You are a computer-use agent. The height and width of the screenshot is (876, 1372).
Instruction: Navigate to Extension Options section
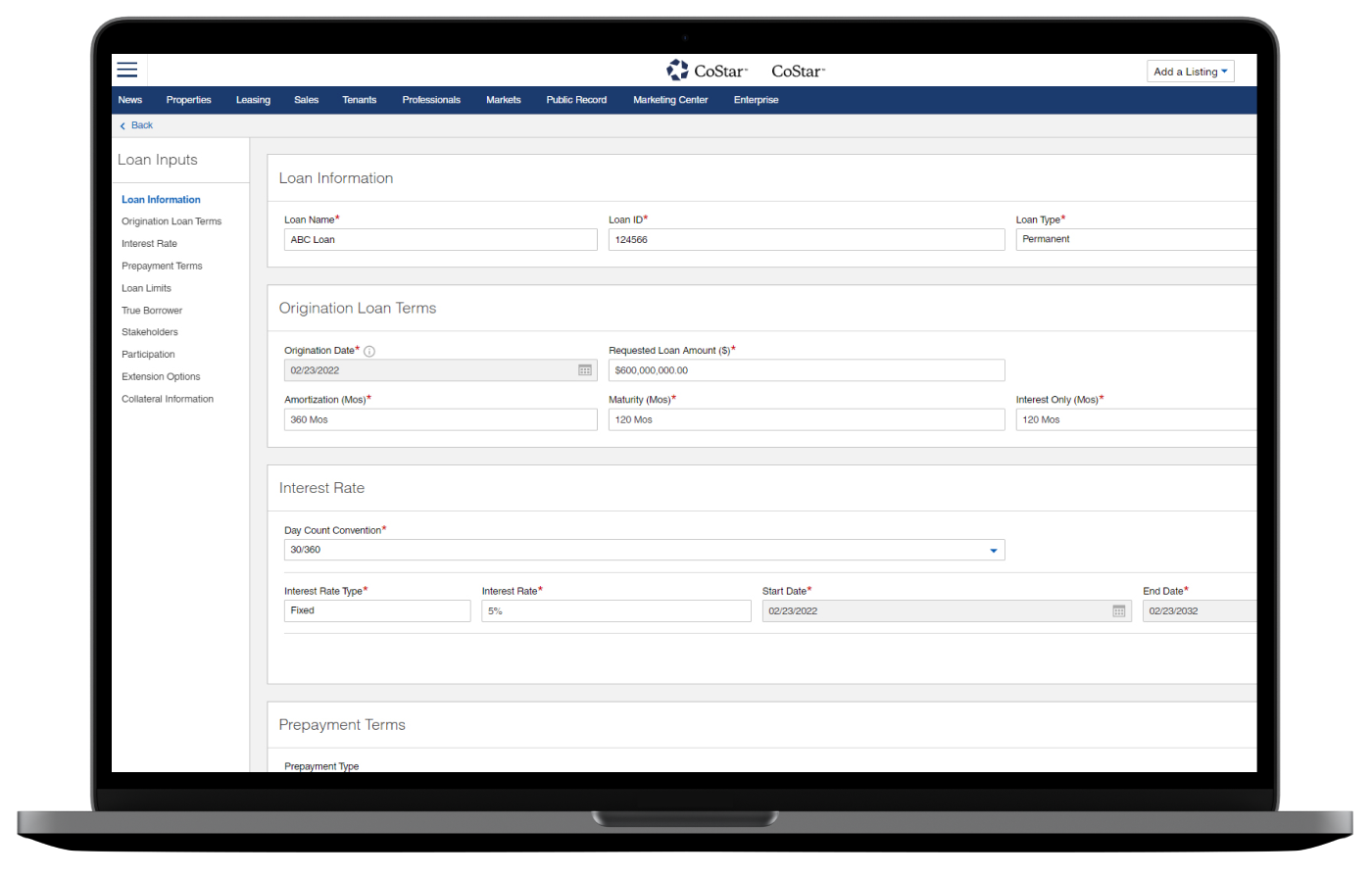coord(161,376)
